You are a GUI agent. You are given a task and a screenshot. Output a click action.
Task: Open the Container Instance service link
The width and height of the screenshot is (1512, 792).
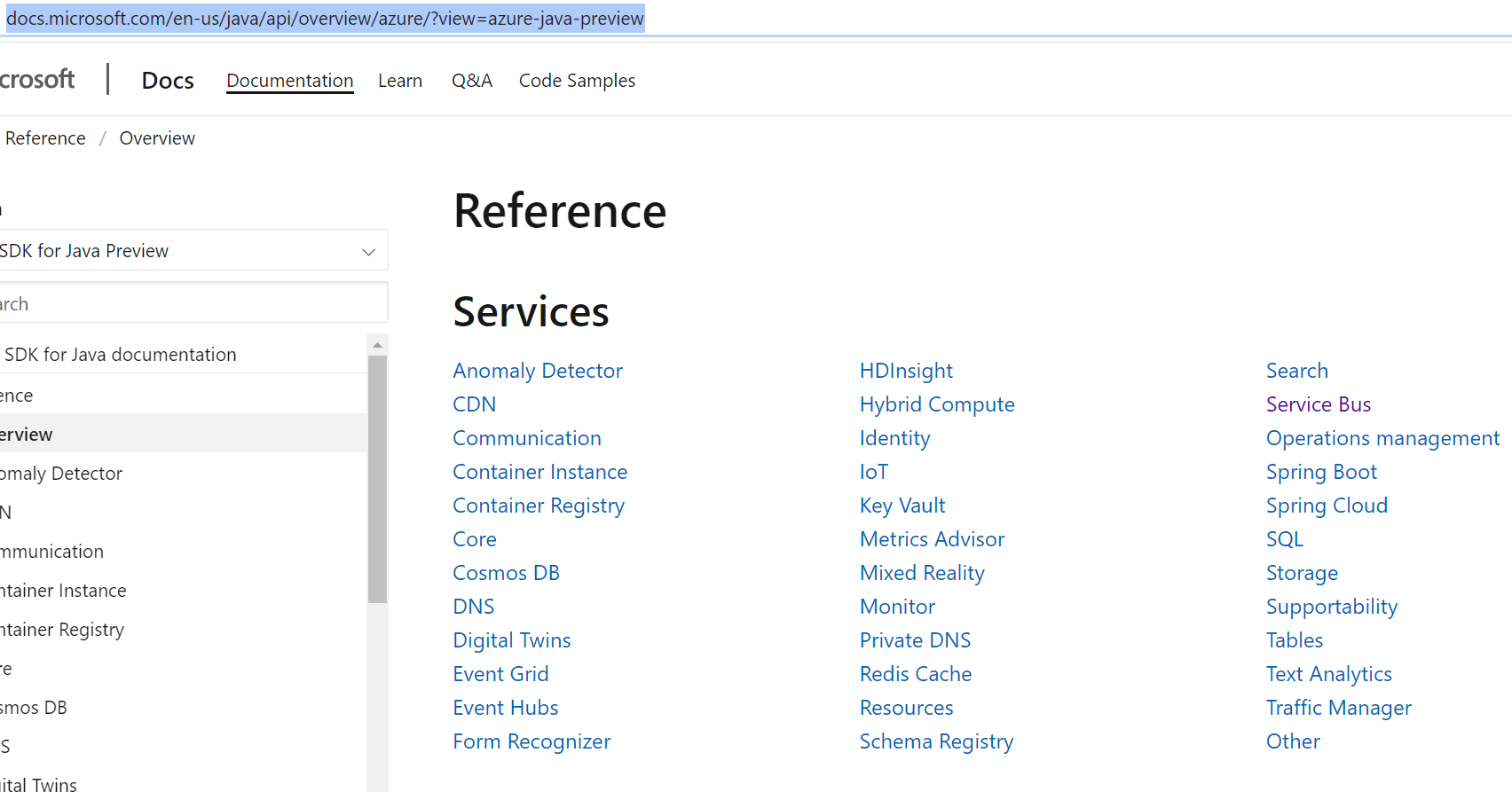(x=540, y=472)
